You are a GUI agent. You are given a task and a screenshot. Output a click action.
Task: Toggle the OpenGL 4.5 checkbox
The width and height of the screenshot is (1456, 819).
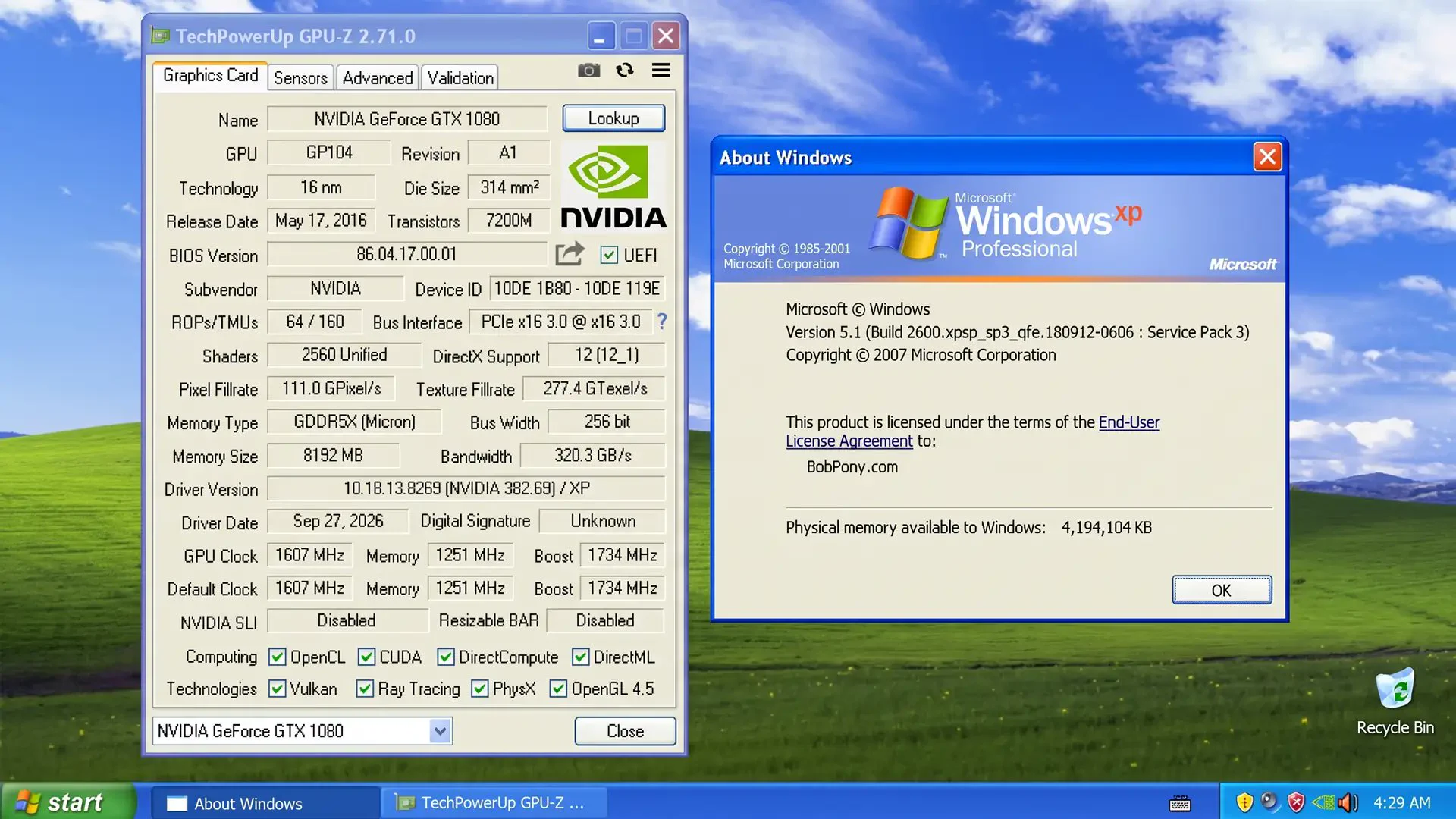(558, 689)
